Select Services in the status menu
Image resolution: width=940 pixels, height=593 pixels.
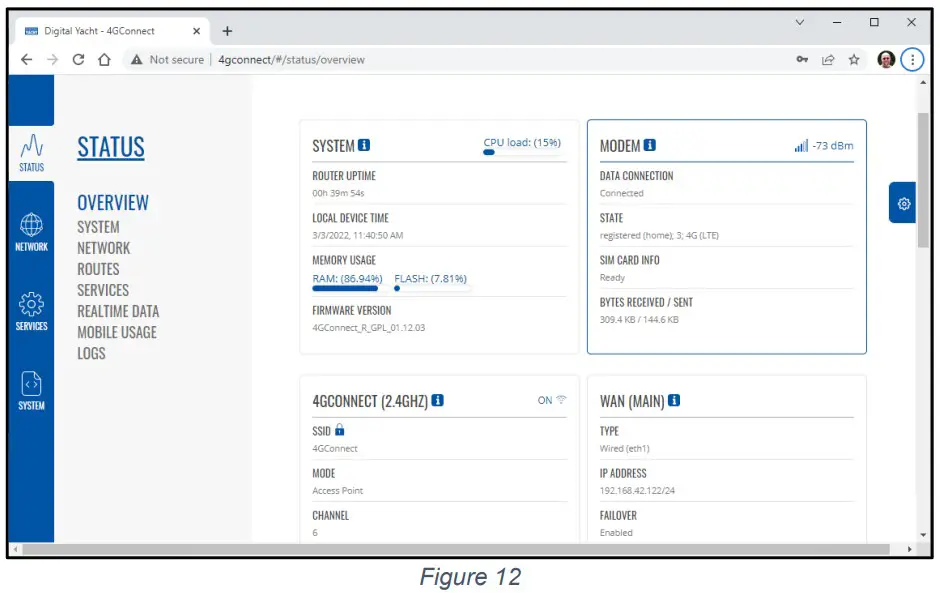tap(103, 290)
